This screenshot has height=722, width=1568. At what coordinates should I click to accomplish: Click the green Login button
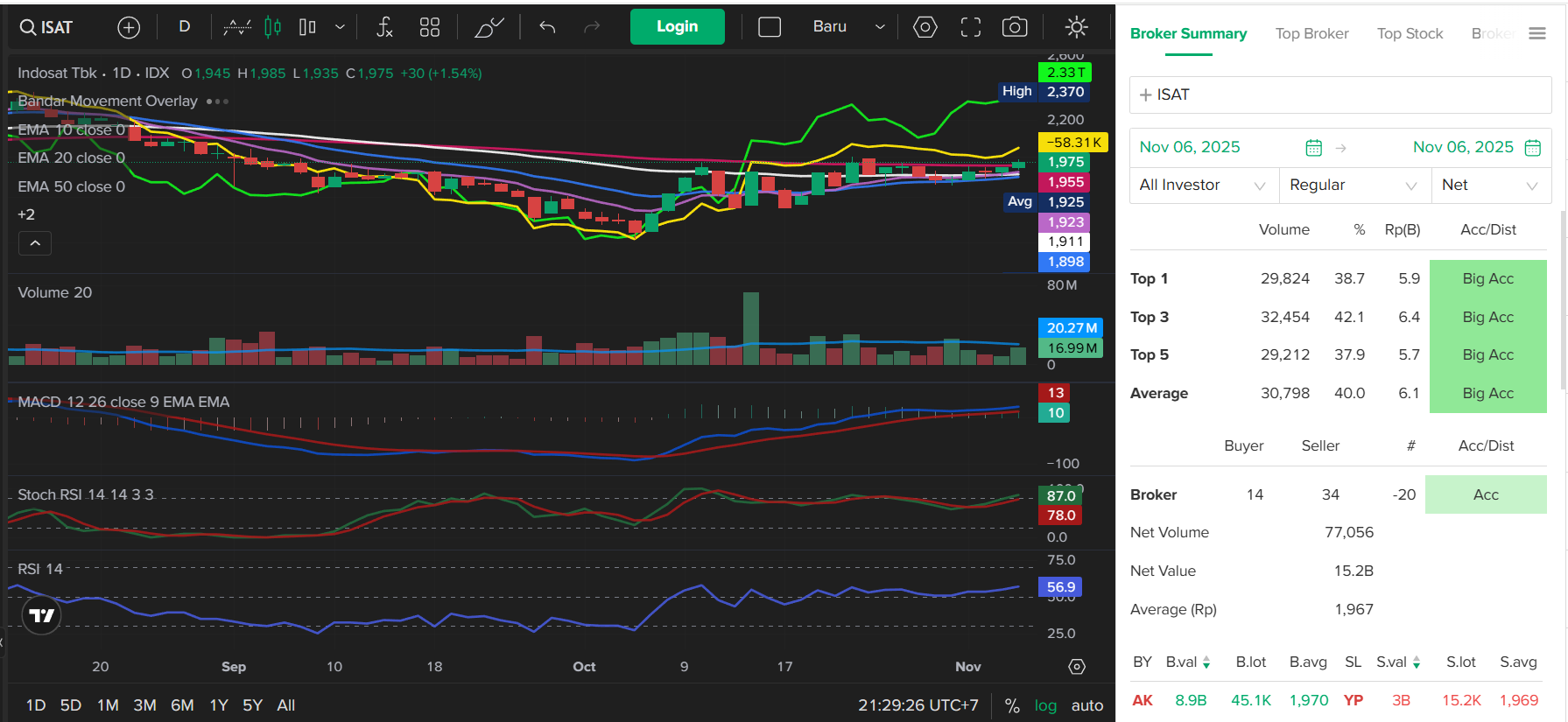click(x=677, y=27)
